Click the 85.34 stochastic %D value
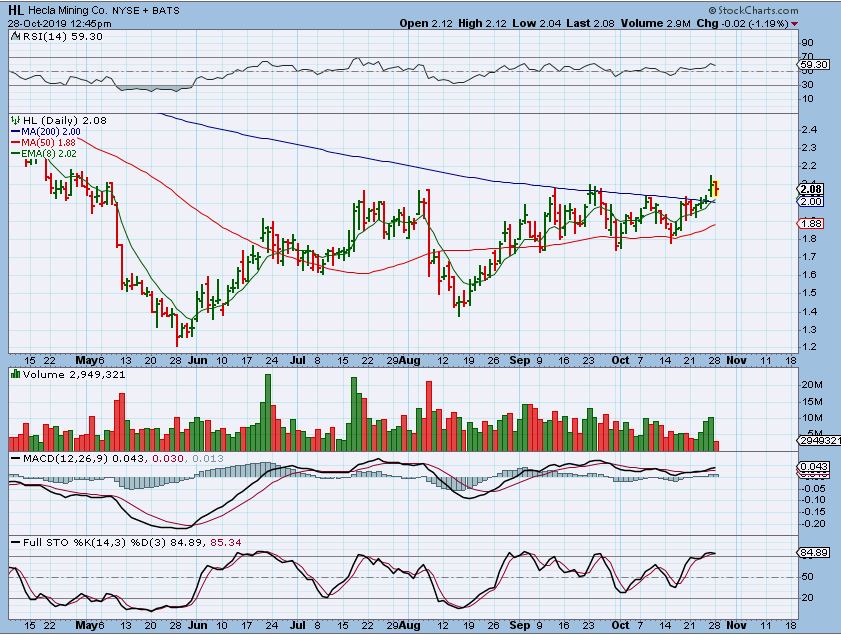 [226, 543]
